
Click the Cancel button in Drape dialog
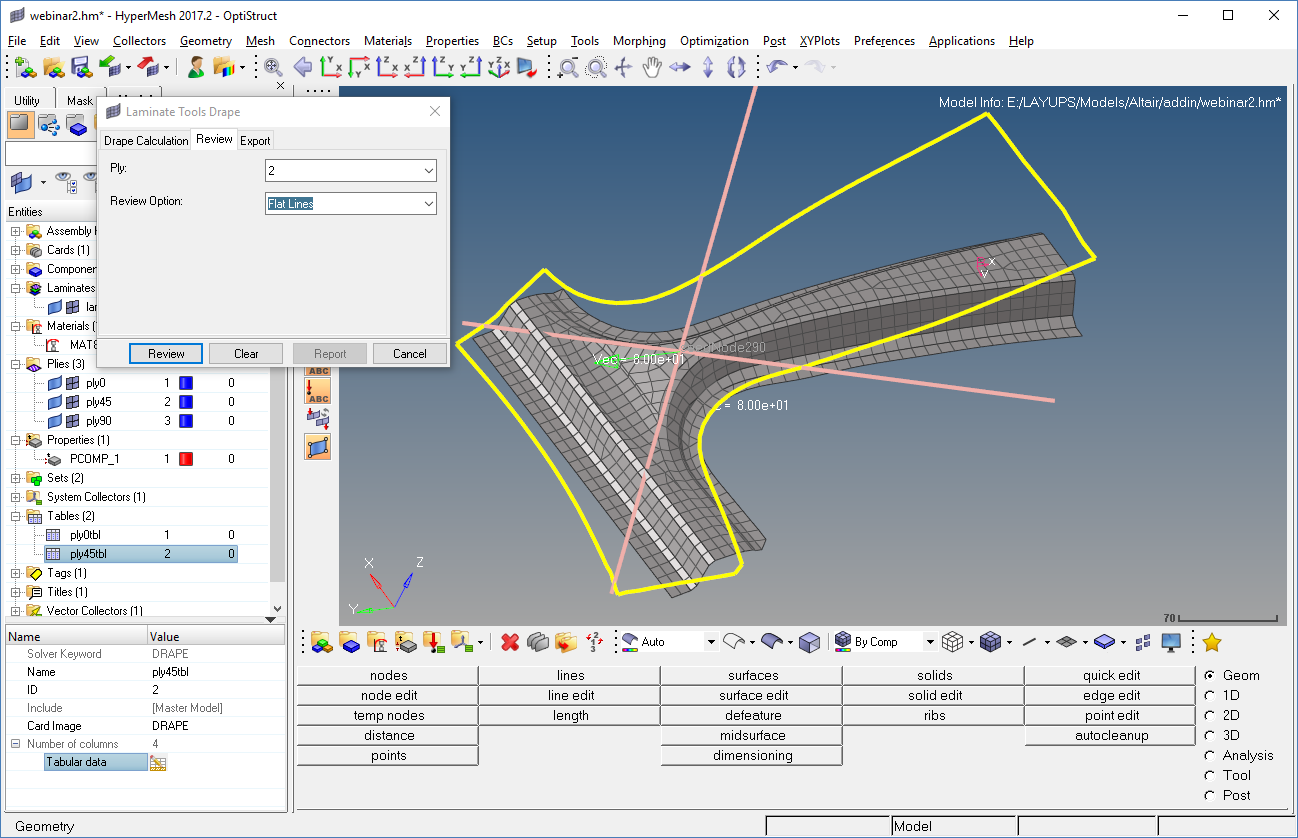[x=410, y=354]
